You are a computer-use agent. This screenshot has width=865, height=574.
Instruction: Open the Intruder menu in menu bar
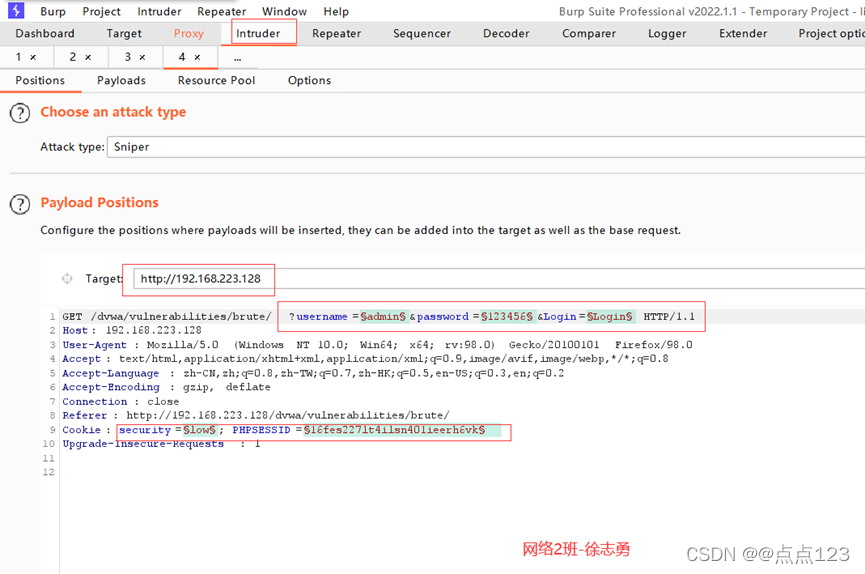[x=160, y=12]
